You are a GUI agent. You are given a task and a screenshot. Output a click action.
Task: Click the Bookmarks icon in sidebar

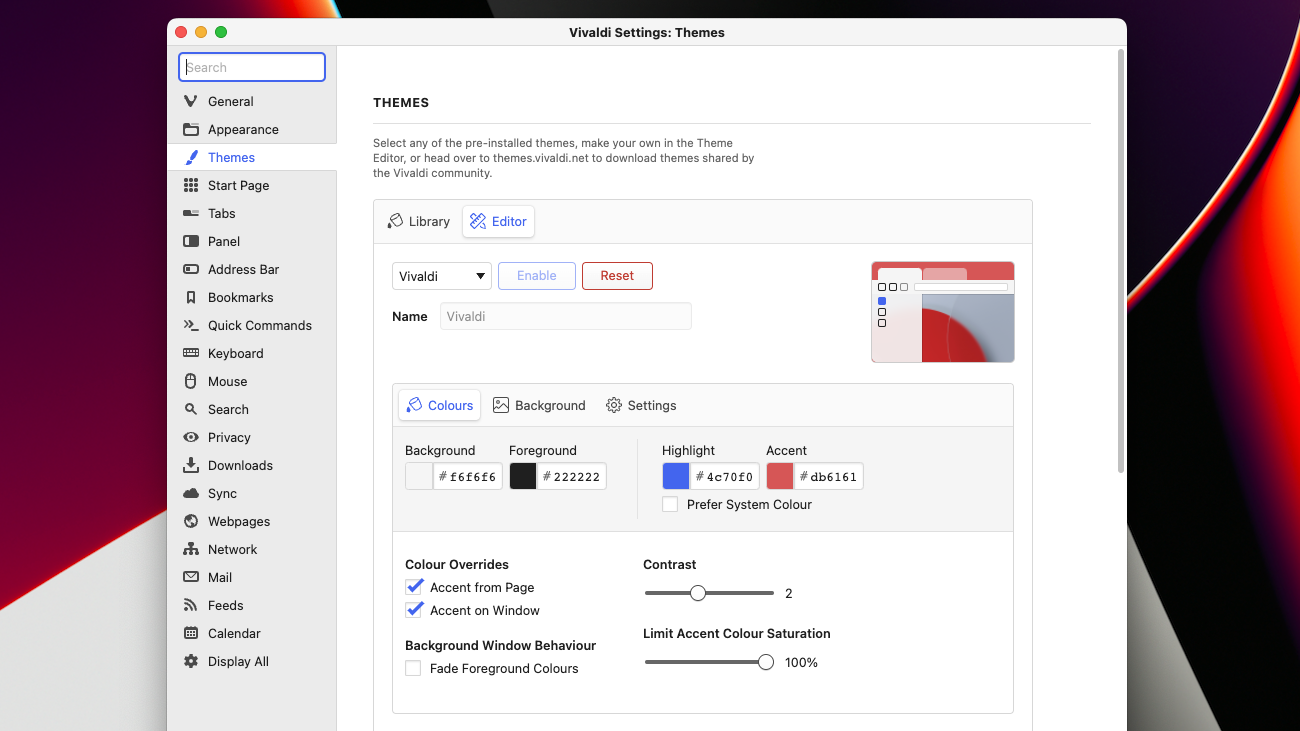pos(190,297)
